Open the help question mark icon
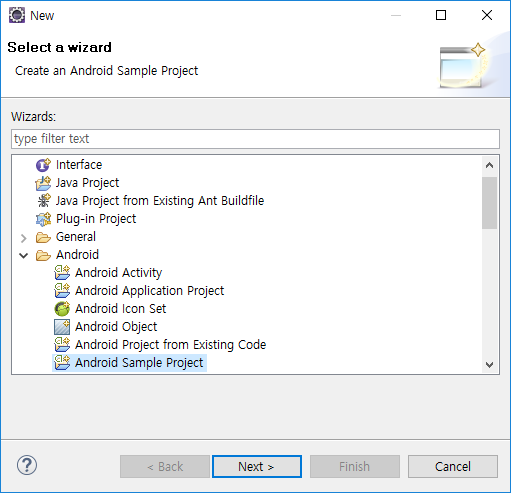 [x=27, y=465]
